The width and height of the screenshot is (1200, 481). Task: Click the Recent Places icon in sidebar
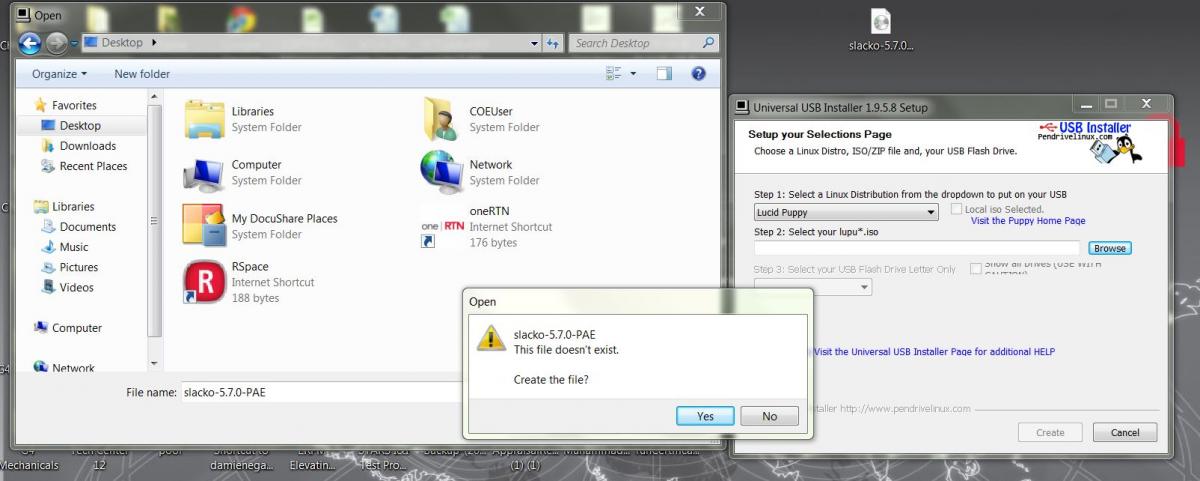point(48,166)
